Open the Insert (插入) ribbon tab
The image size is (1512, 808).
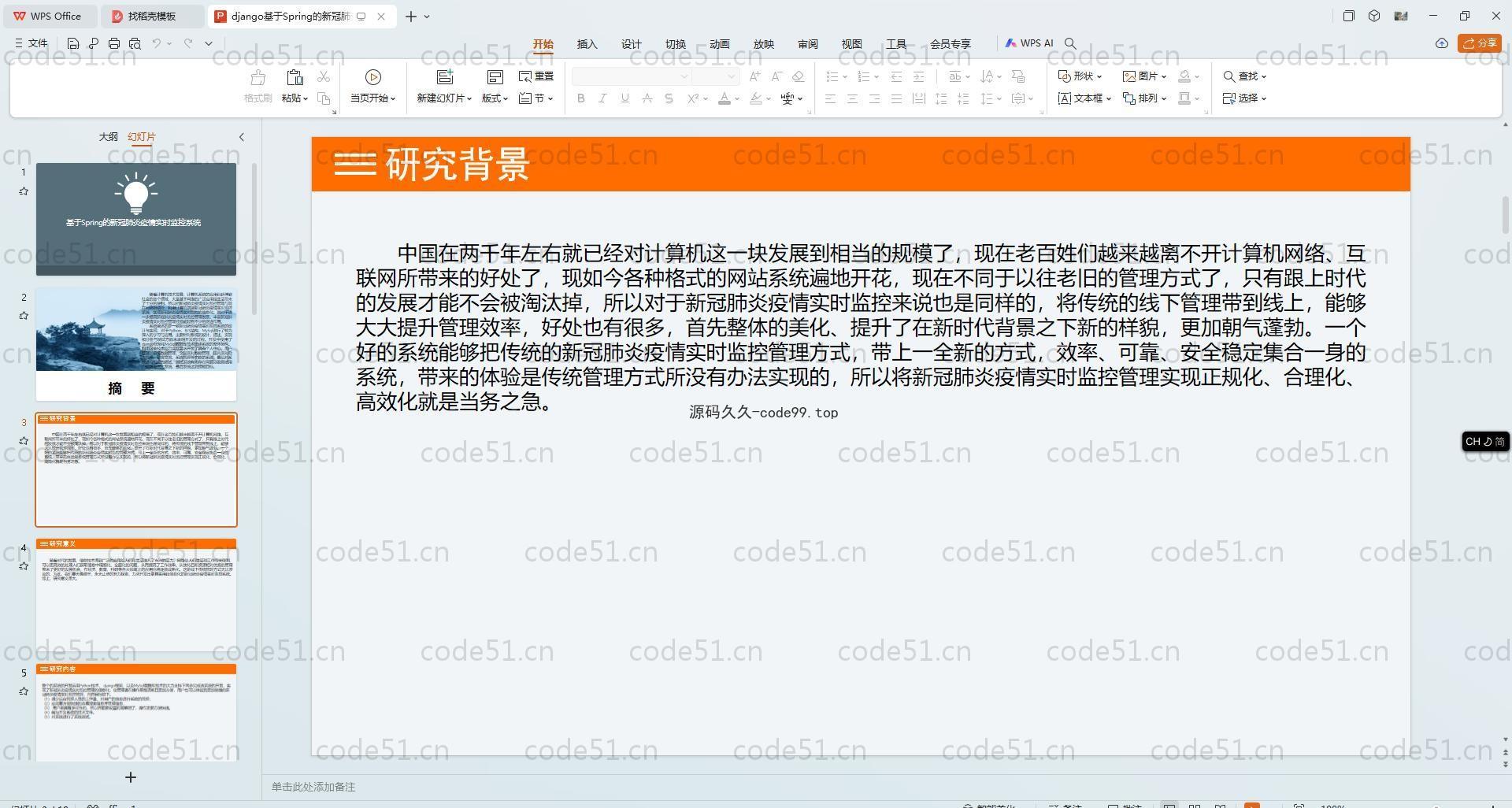(587, 44)
